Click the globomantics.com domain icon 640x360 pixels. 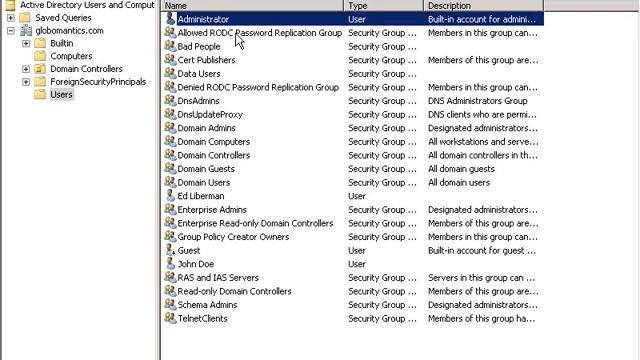tap(26, 30)
